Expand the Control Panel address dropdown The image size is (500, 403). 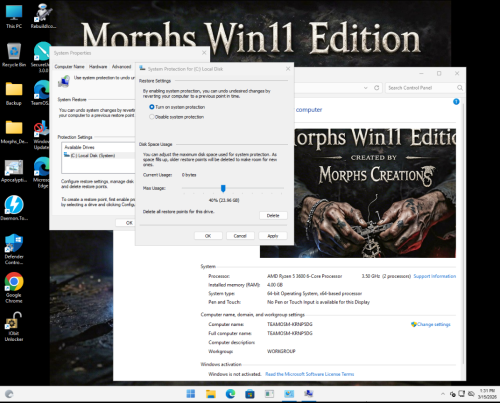[x=365, y=88]
